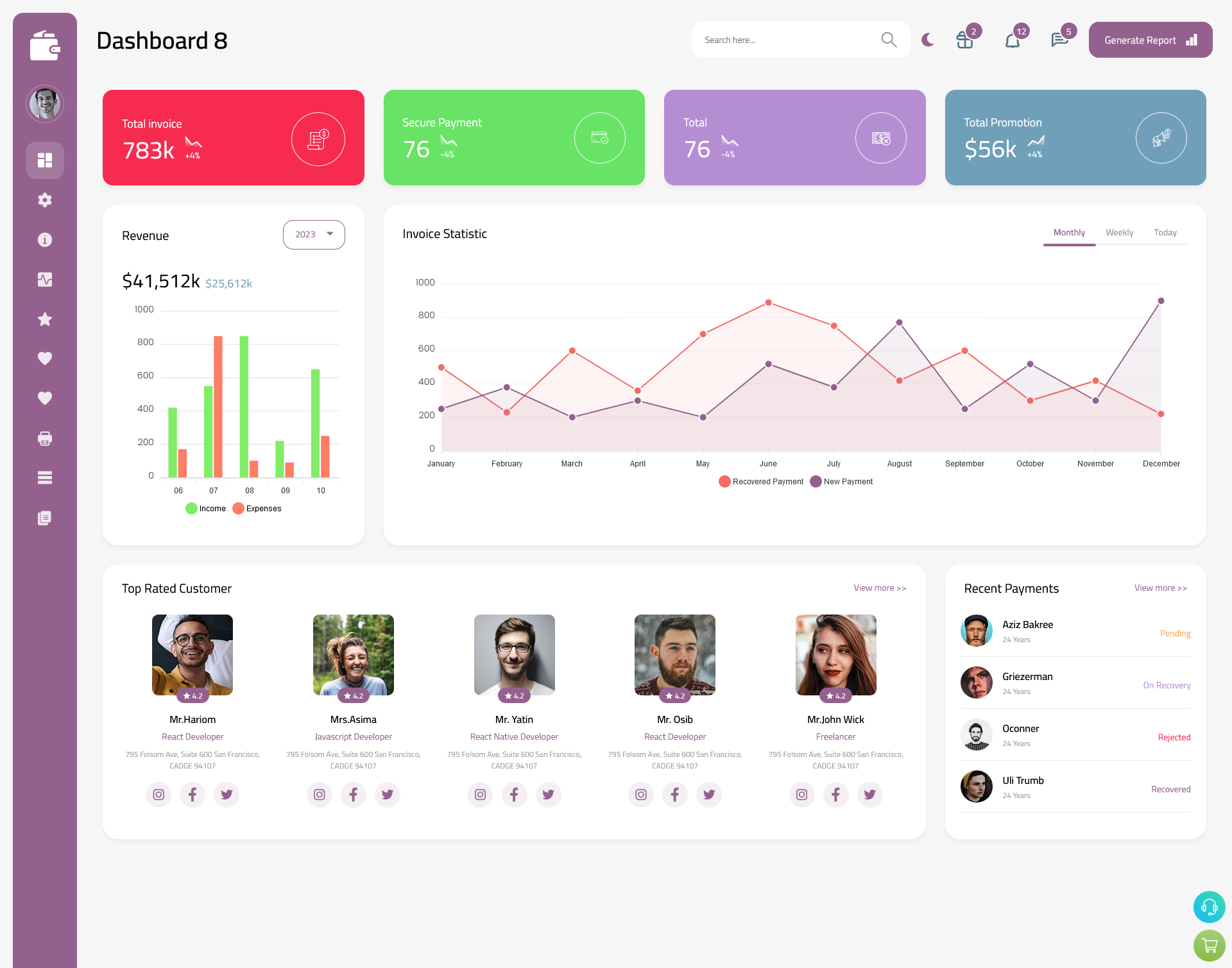Open the settings gear icon

(x=45, y=200)
